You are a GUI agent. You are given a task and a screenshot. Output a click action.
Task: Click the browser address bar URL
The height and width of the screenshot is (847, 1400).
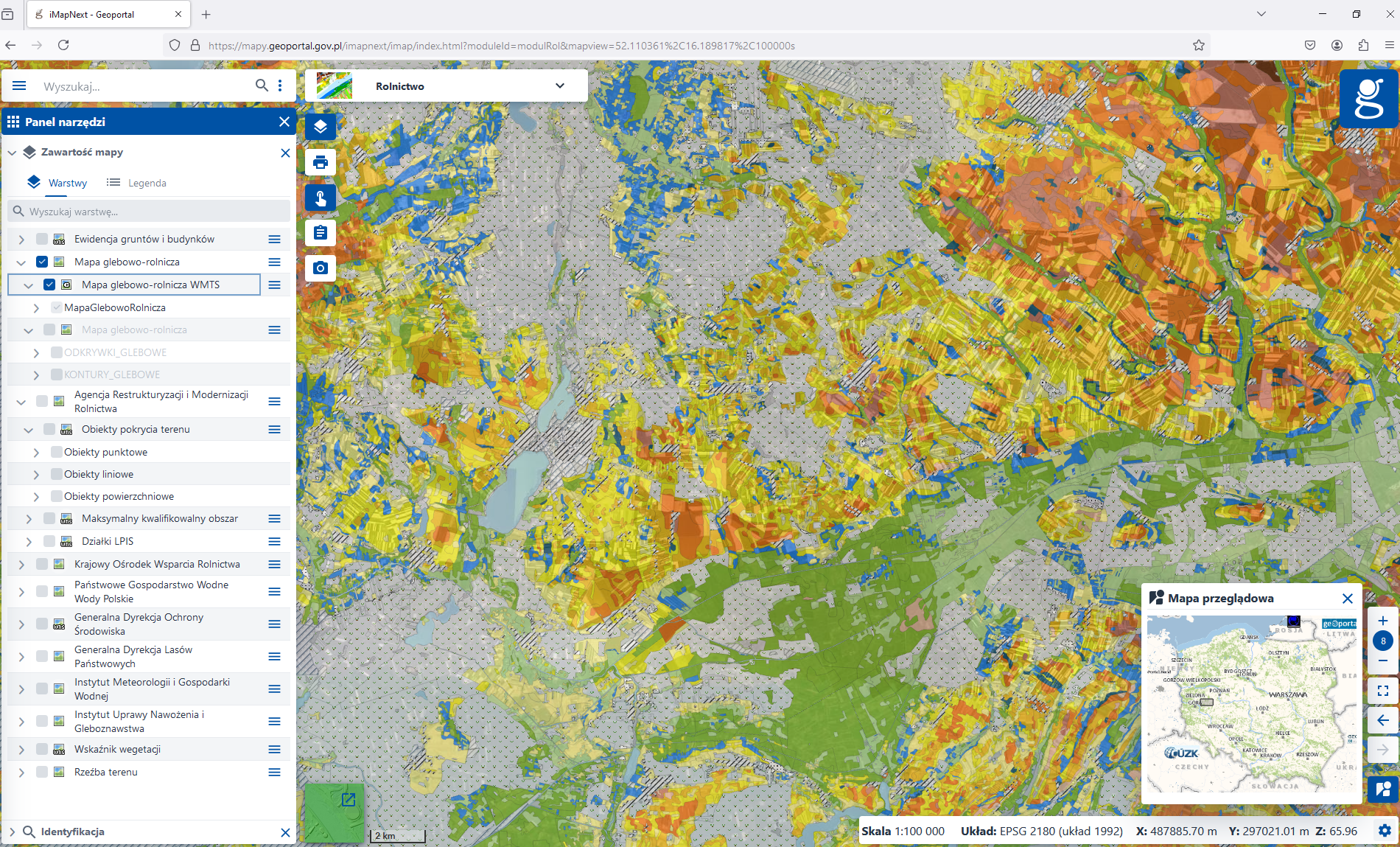click(x=501, y=46)
